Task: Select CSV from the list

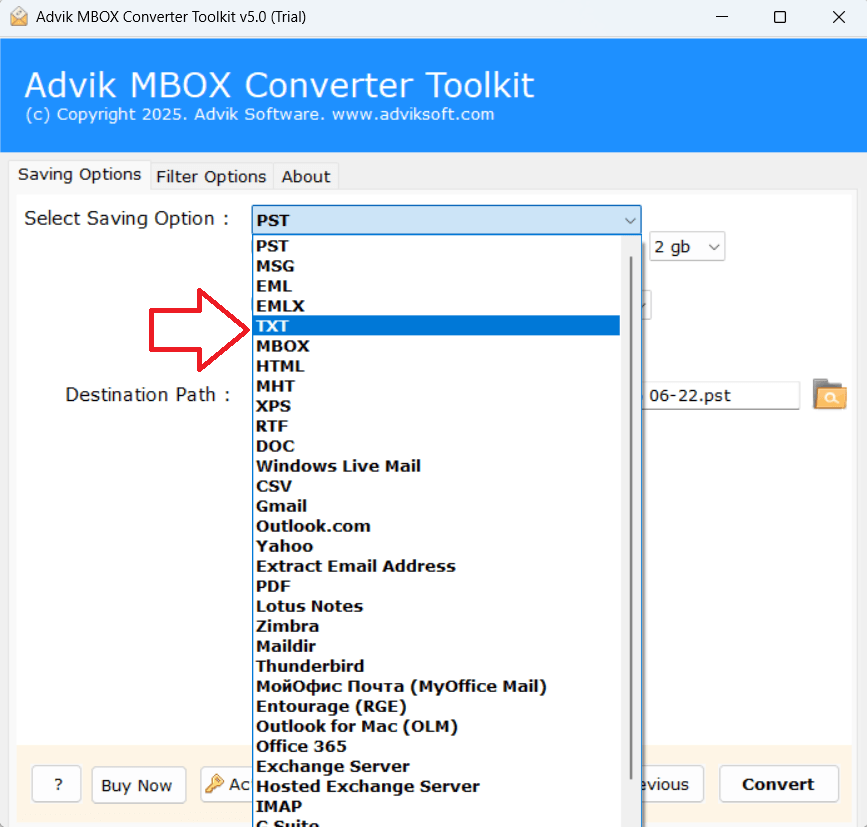Action: click(x=436, y=486)
